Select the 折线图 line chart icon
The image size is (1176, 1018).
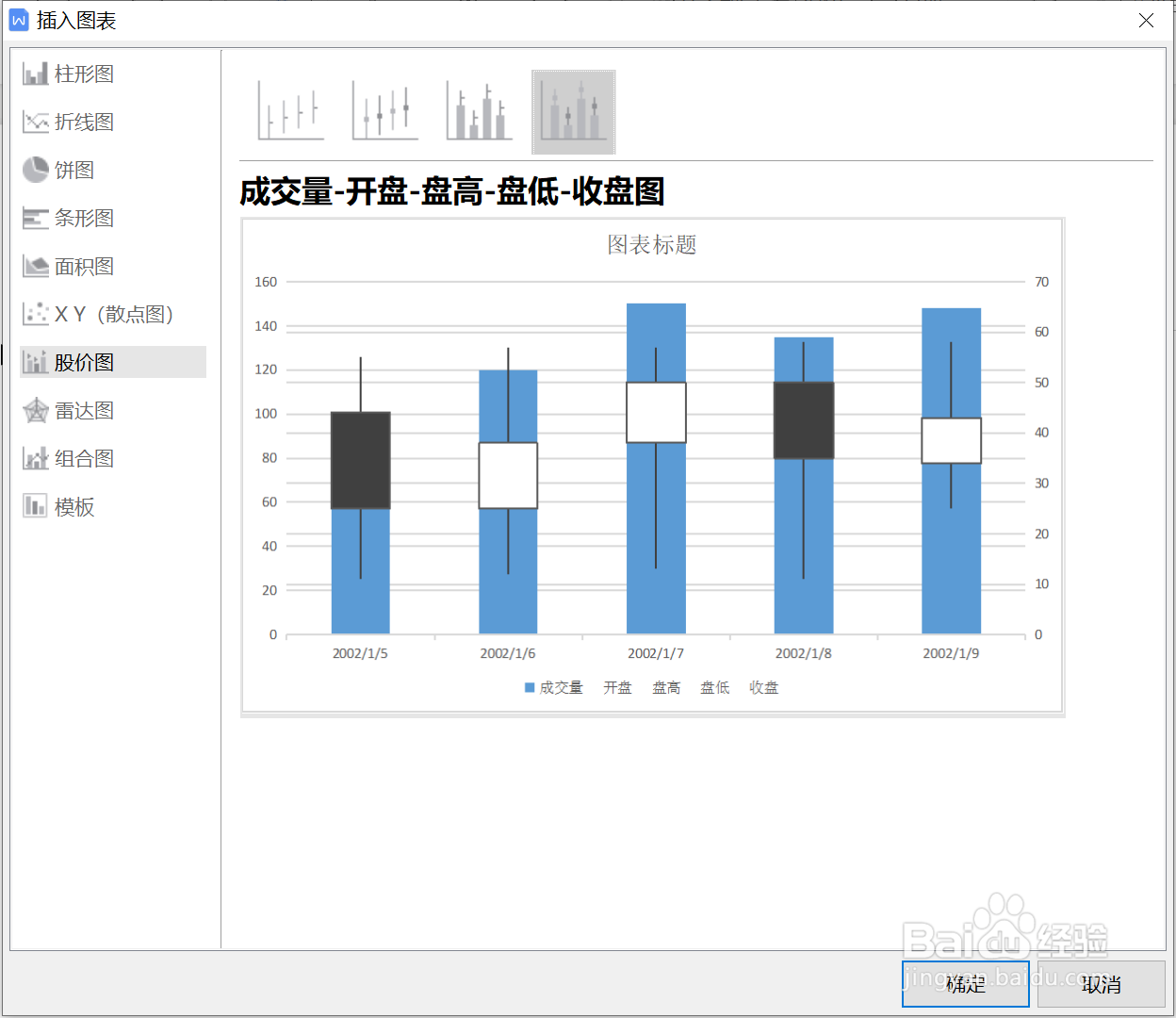coord(36,122)
